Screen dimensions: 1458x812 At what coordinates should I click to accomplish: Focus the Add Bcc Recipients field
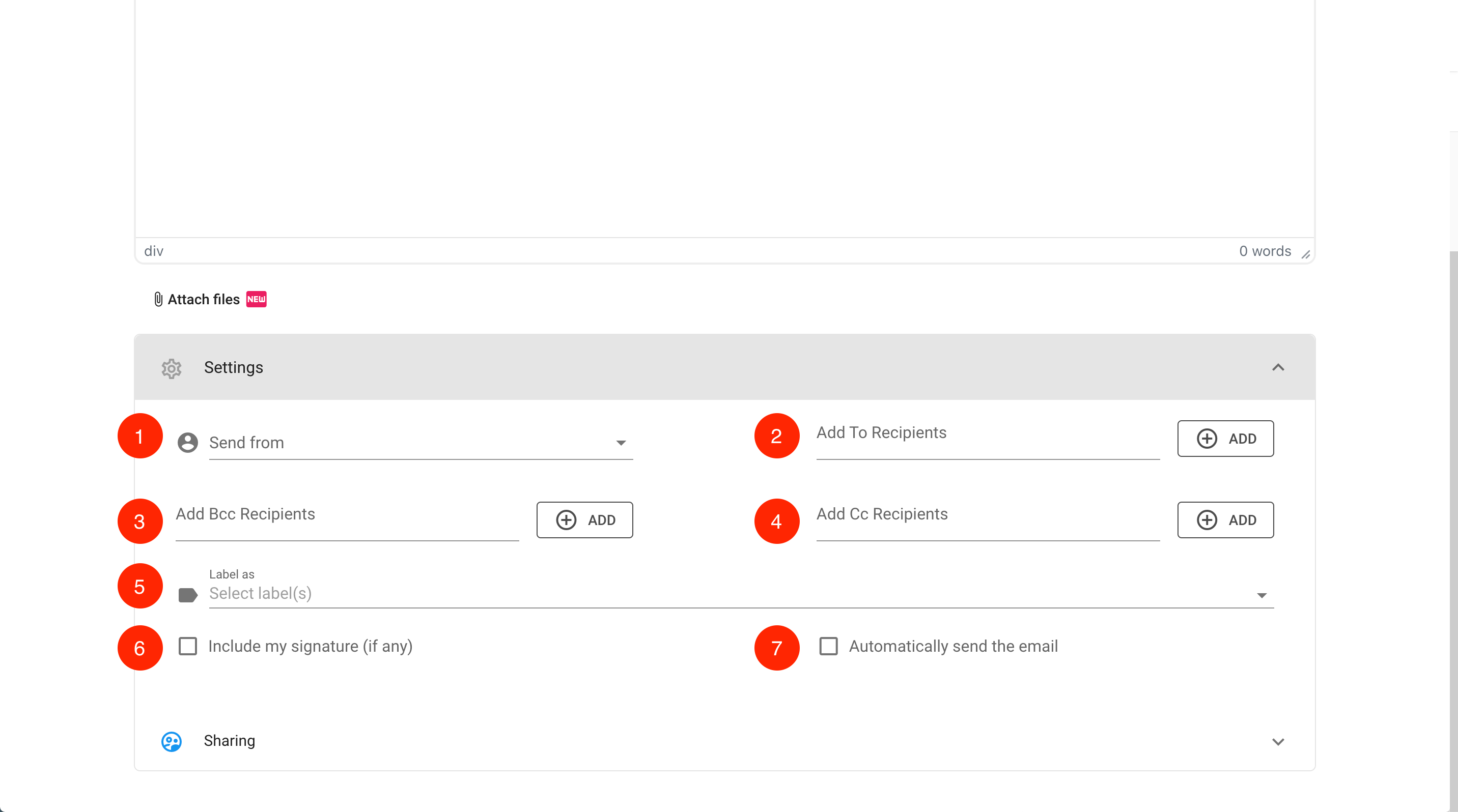tap(347, 520)
